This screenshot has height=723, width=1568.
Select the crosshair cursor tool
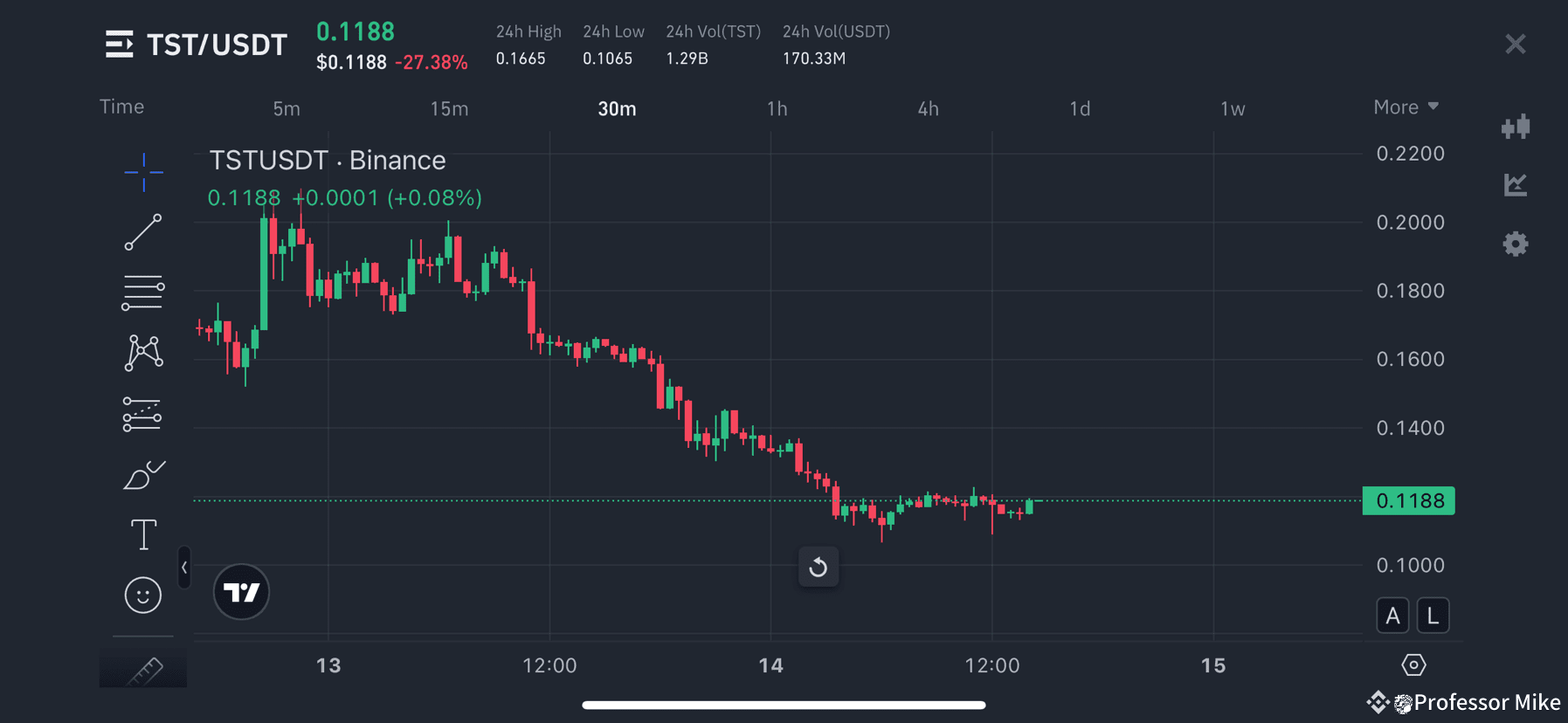click(x=142, y=173)
